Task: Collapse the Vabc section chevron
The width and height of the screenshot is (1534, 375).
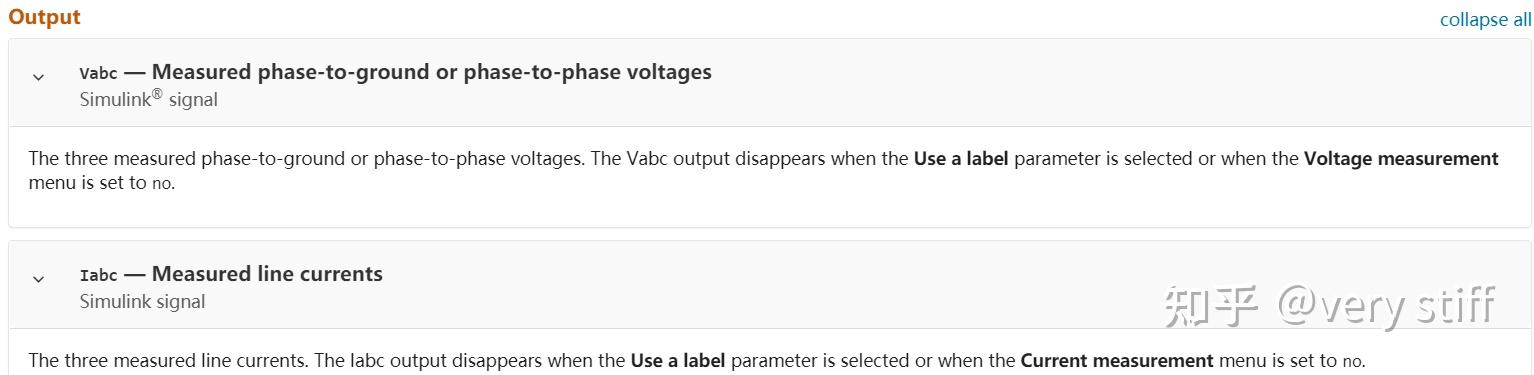Action: pos(38,77)
